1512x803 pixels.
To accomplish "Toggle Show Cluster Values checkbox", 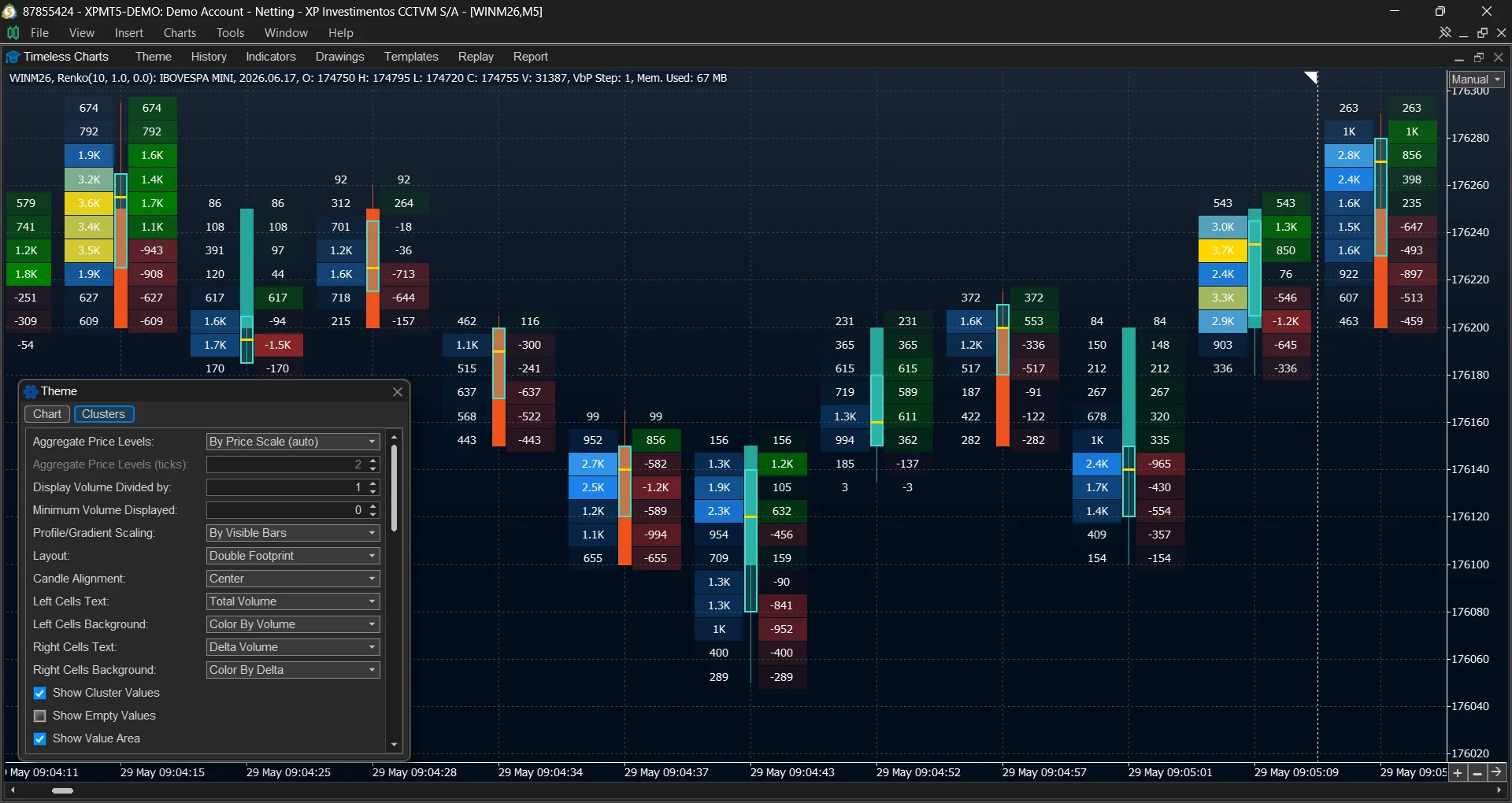I will [x=40, y=694].
